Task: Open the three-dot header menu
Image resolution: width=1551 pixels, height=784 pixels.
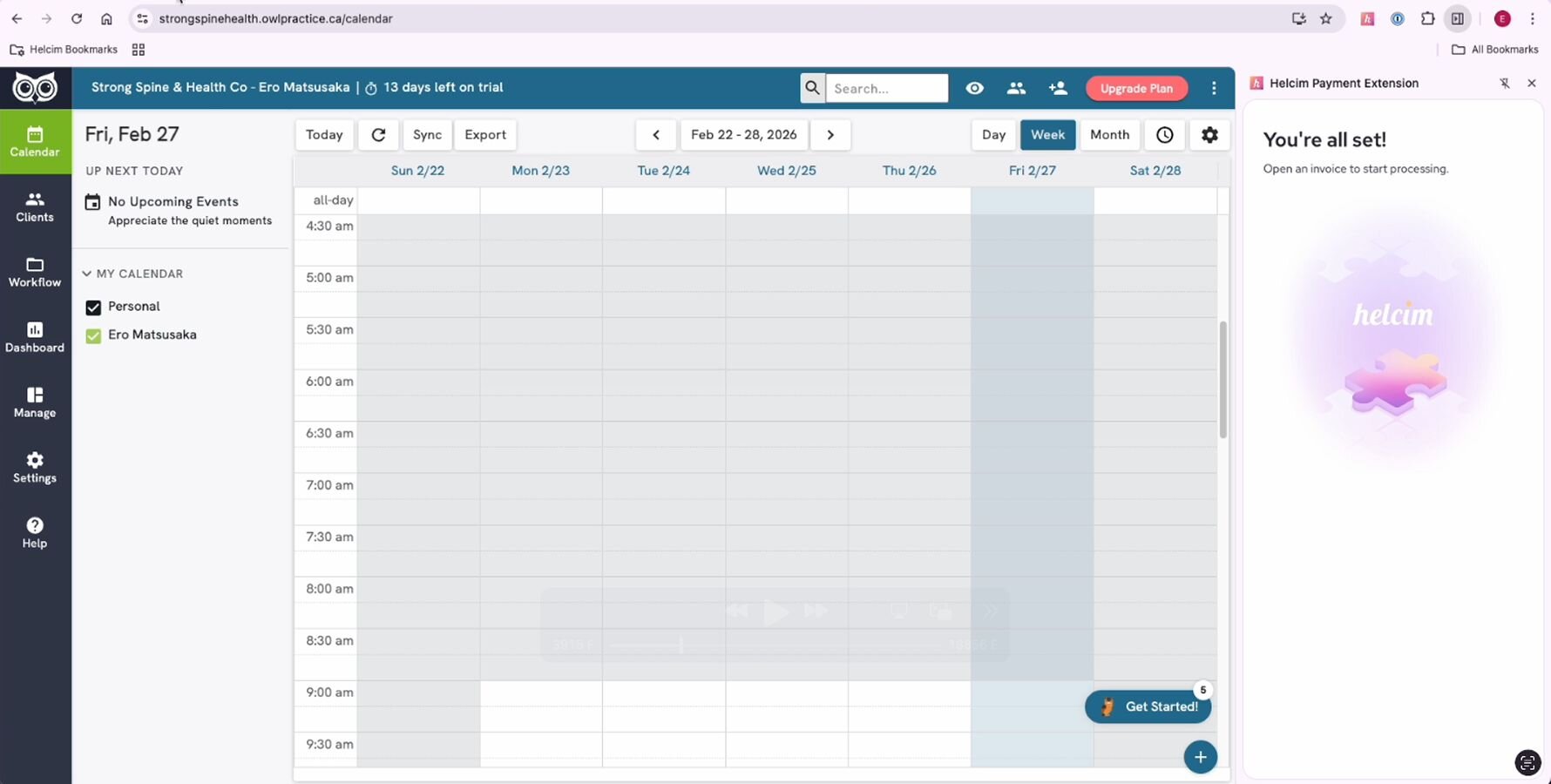Action: [x=1214, y=88]
